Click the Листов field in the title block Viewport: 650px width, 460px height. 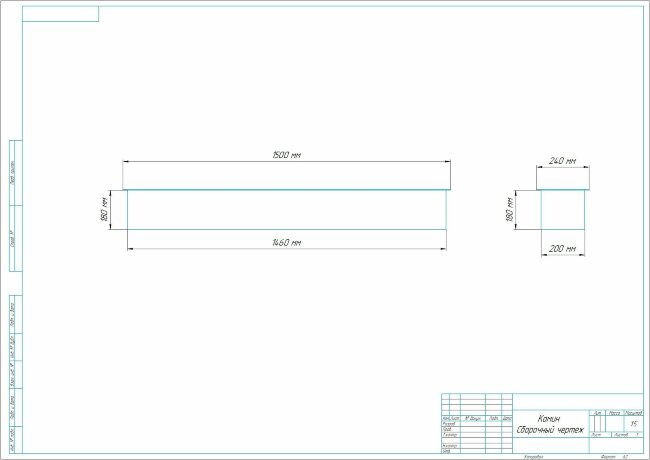click(x=622, y=436)
